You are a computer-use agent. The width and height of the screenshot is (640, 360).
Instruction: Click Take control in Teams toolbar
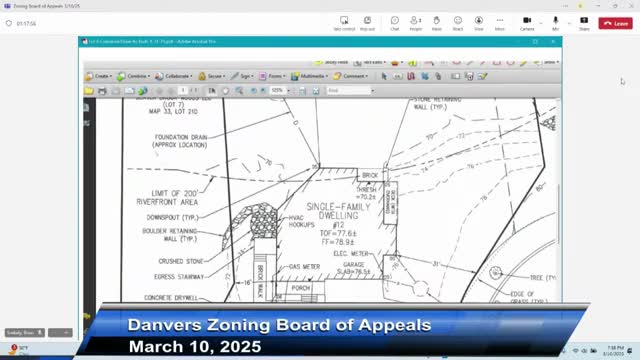[344, 23]
